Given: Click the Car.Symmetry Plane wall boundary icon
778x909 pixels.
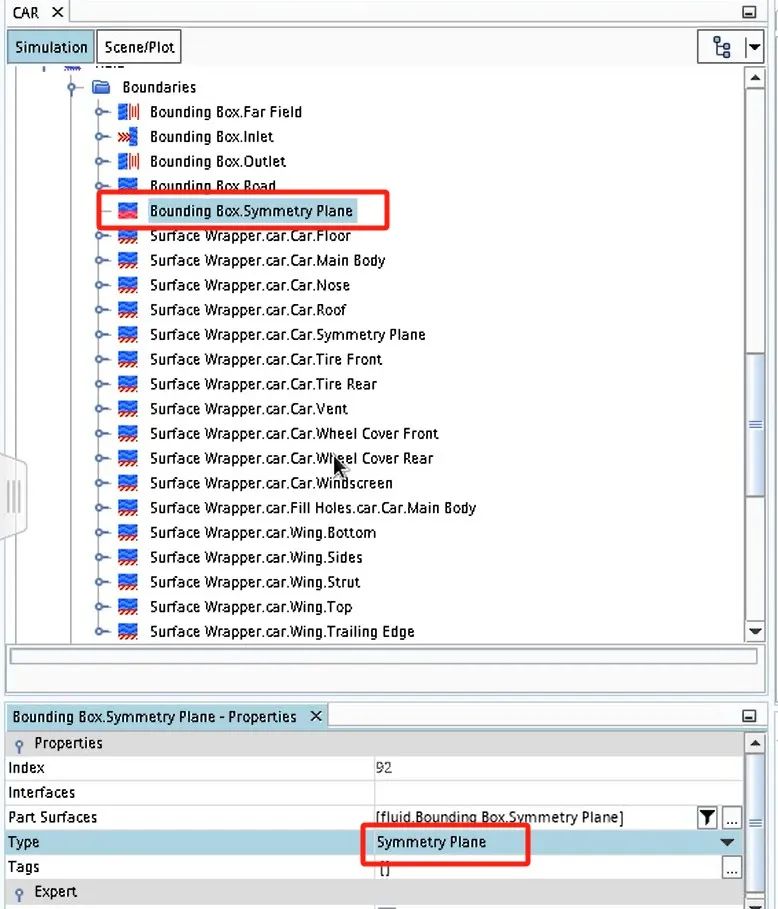Looking at the screenshot, I should 128,334.
